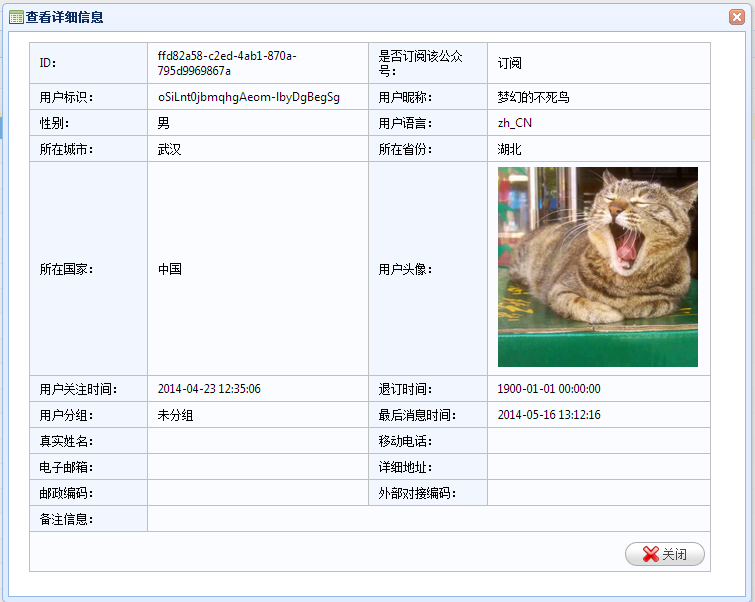Click the 用户关注时间: label
The width and height of the screenshot is (755, 602).
[x=78, y=389]
